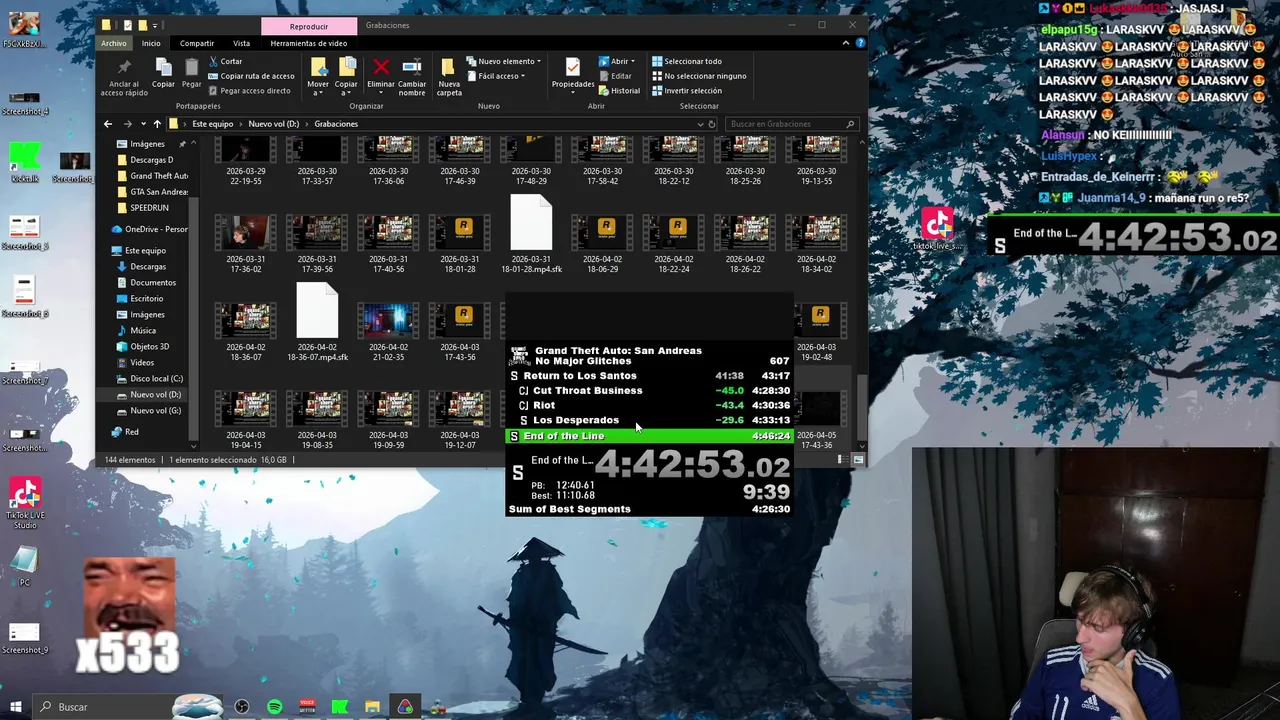Screen dimensions: 1280x720
Task: Click Este equipo in address breadcrumb
Action: (x=212, y=124)
